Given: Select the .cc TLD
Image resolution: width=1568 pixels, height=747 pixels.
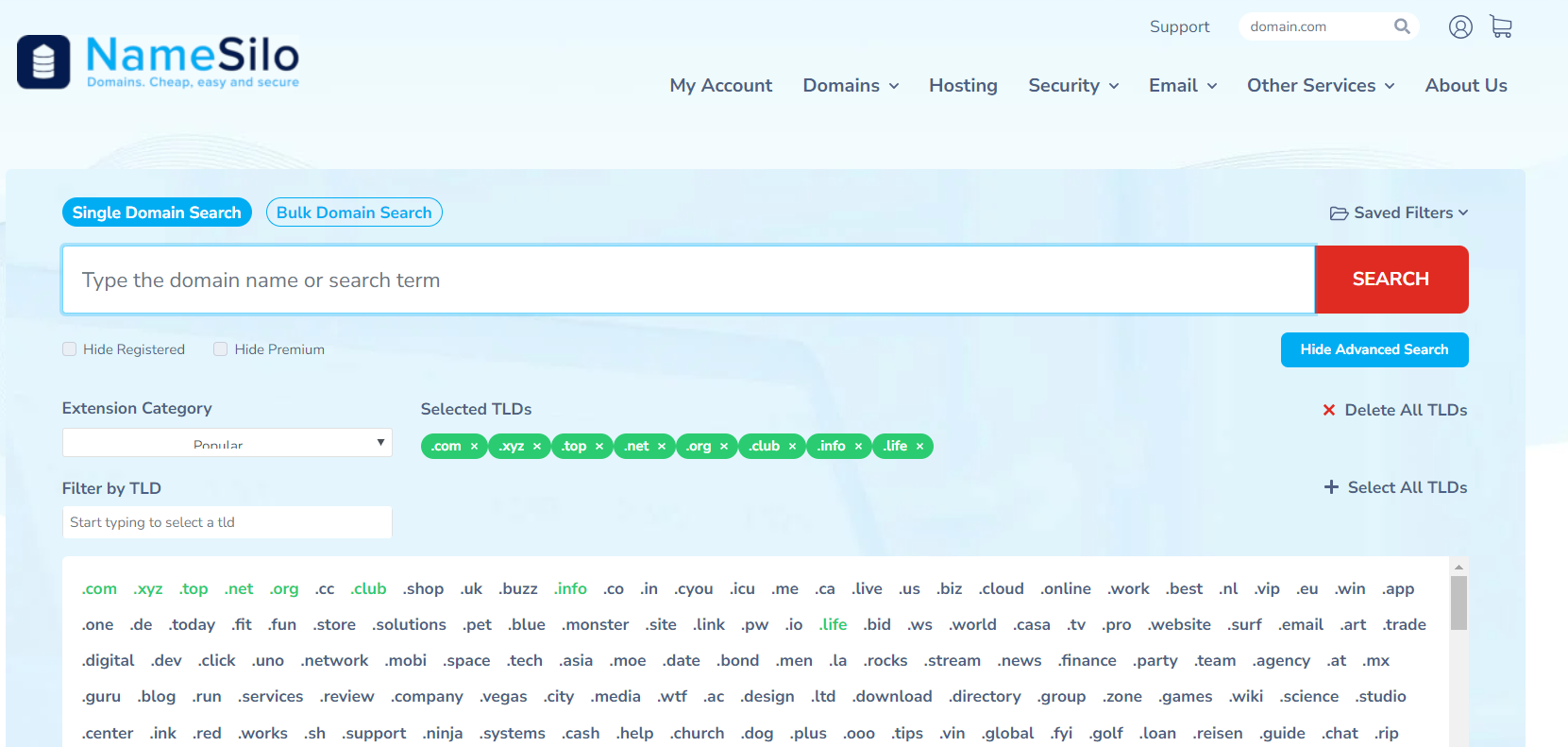Looking at the screenshot, I should pyautogui.click(x=325, y=588).
